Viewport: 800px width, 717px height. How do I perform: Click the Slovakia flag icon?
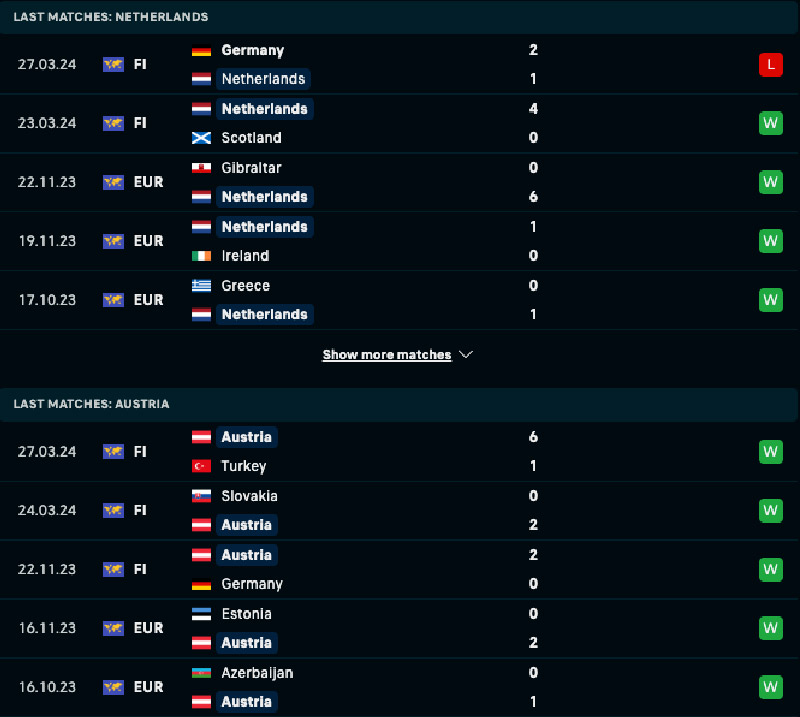[x=201, y=496]
